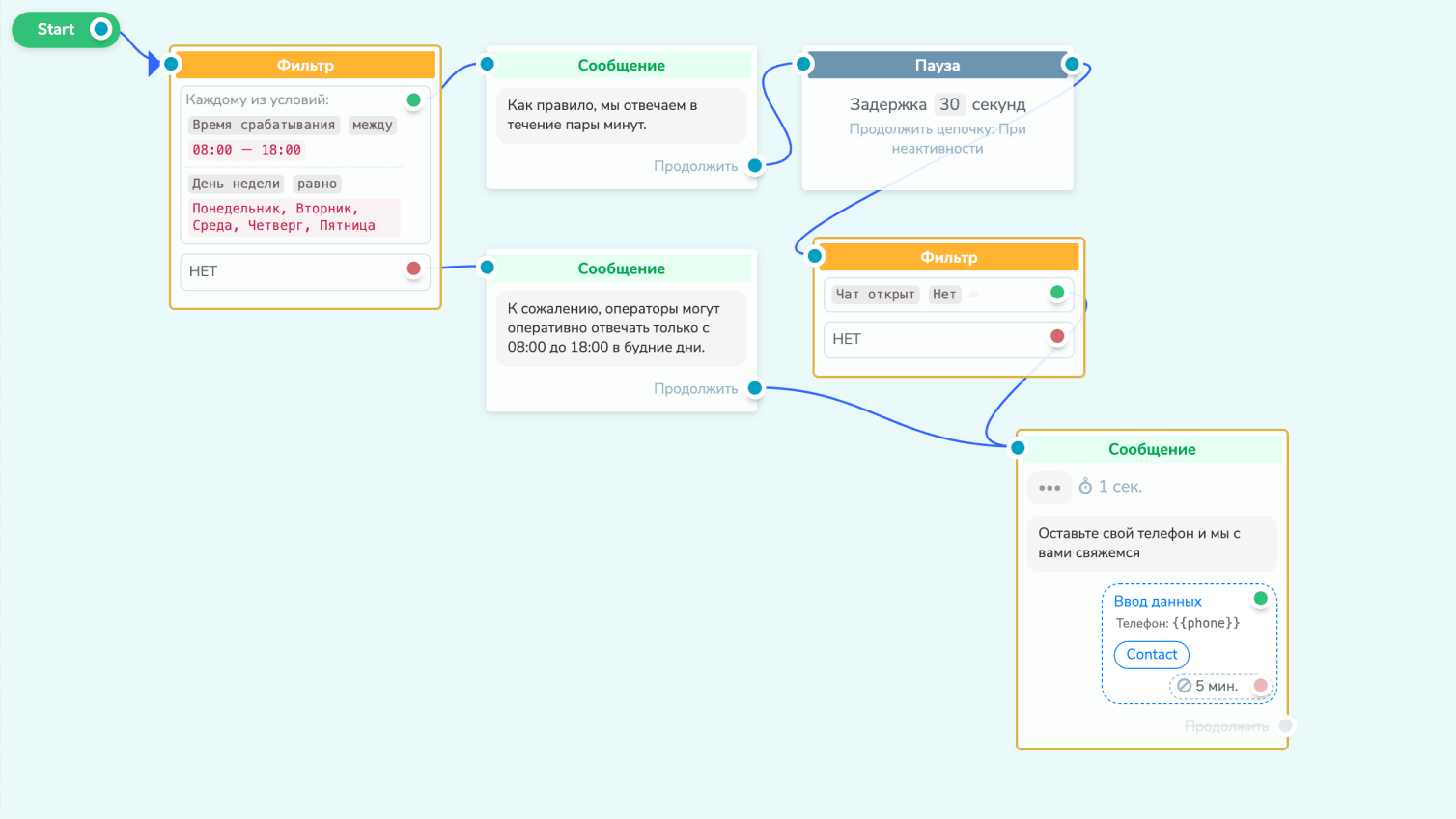Click the Пауза block output connector
The image size is (1456, 819).
tap(1071, 65)
